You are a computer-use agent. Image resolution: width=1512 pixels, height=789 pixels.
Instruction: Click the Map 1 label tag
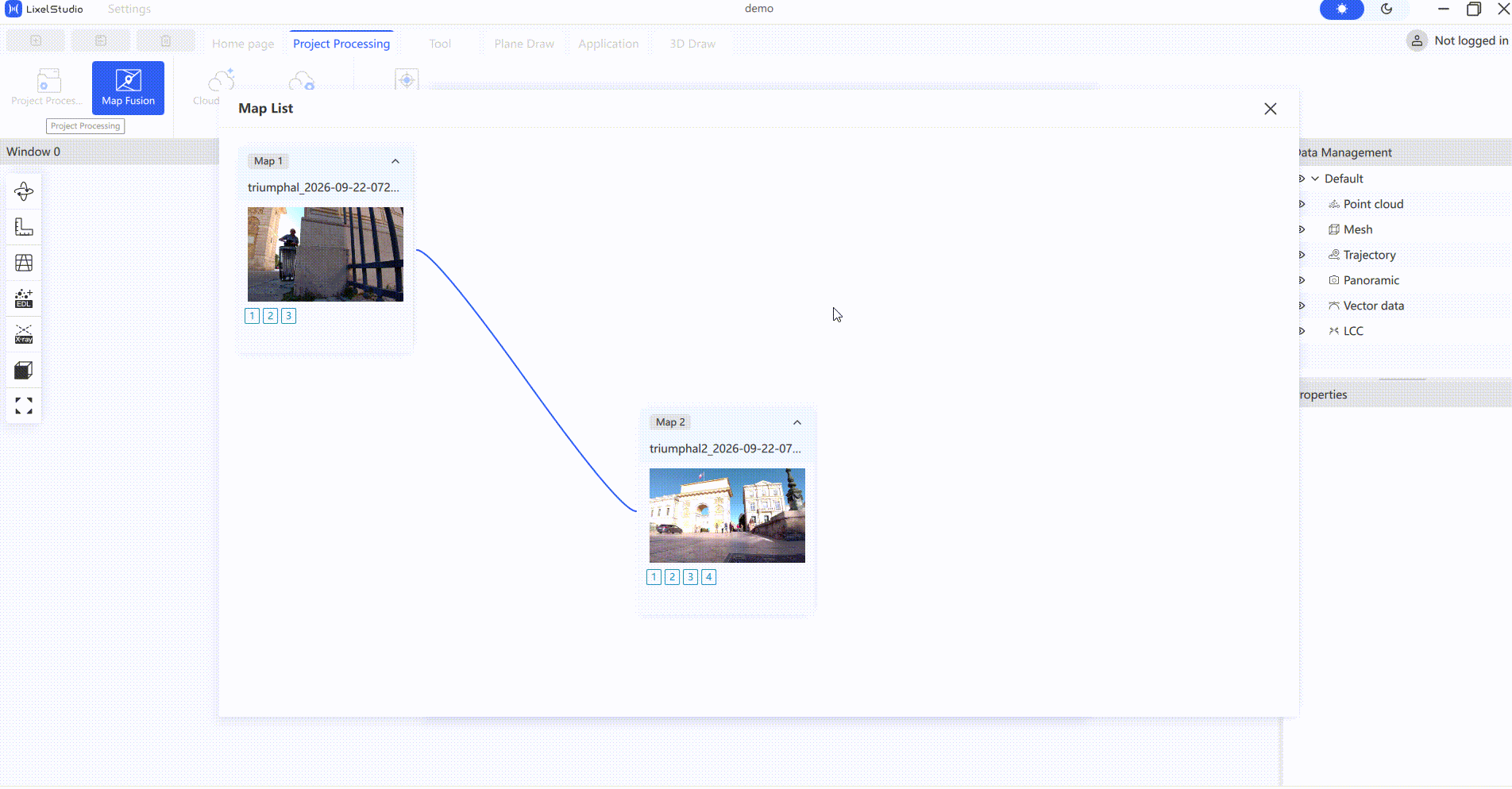tap(268, 161)
